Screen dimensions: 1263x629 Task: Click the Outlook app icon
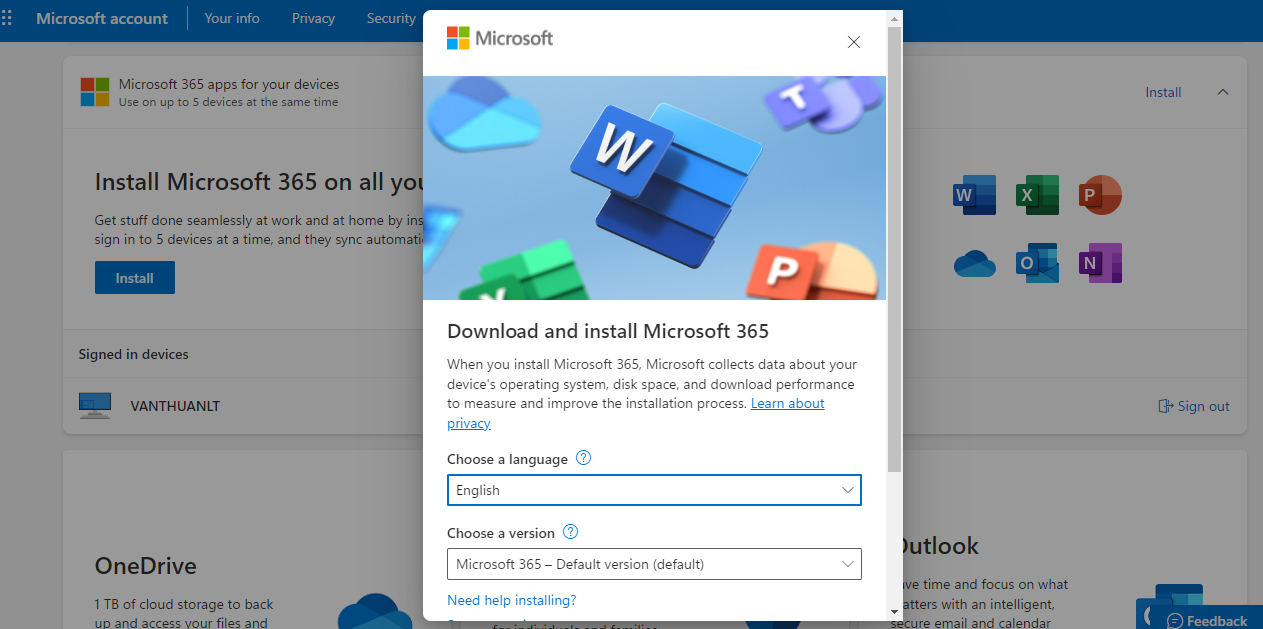[1037, 264]
